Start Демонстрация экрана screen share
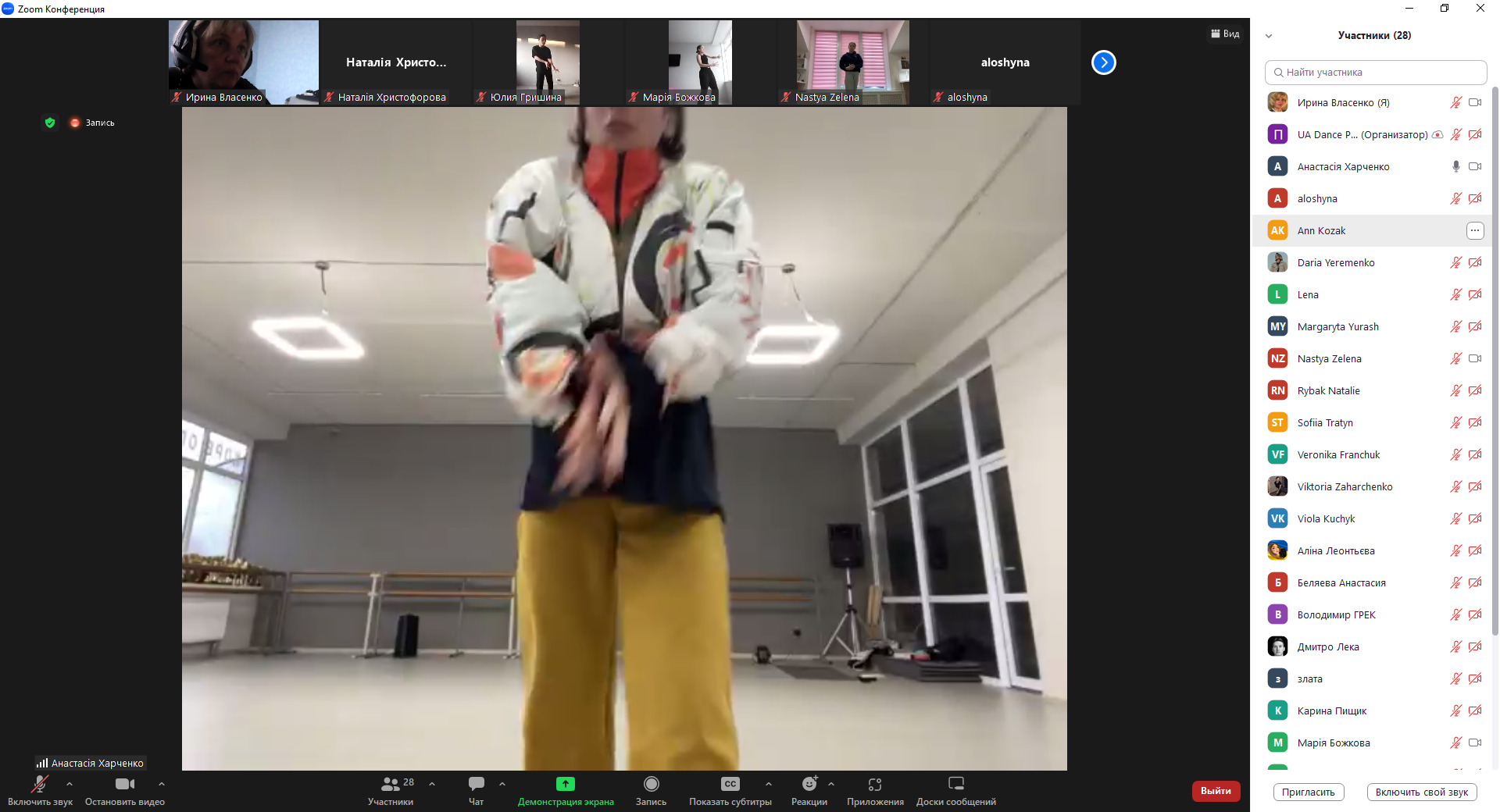The width and height of the screenshot is (1500, 812). 566,790
